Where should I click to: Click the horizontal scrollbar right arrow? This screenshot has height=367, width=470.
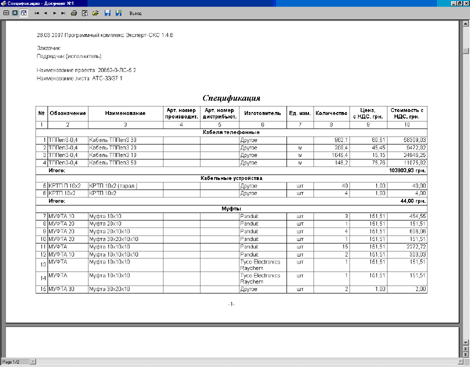[461, 362]
